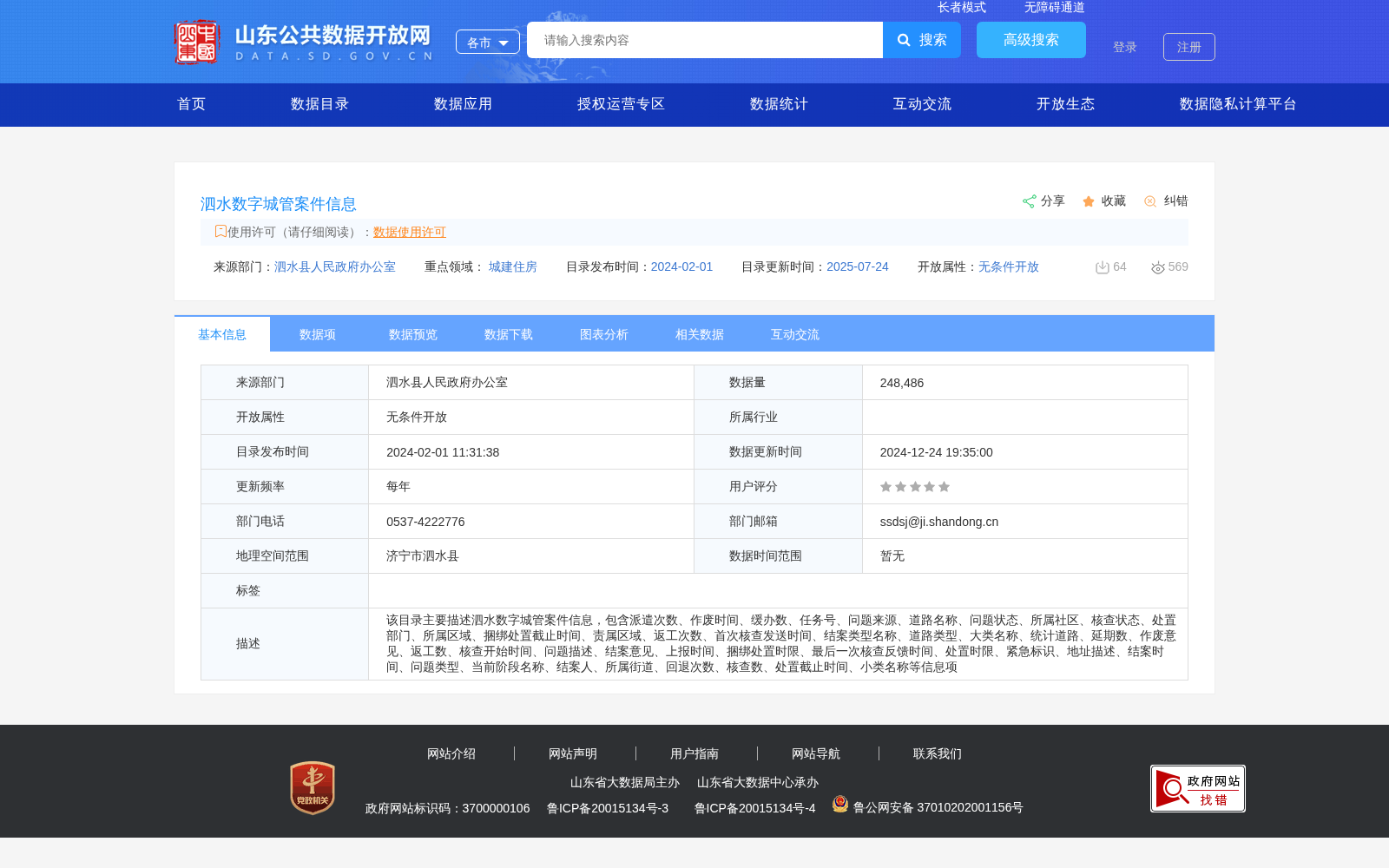Go to 首页 in navigation bar
The image size is (1389, 868).
click(x=192, y=104)
